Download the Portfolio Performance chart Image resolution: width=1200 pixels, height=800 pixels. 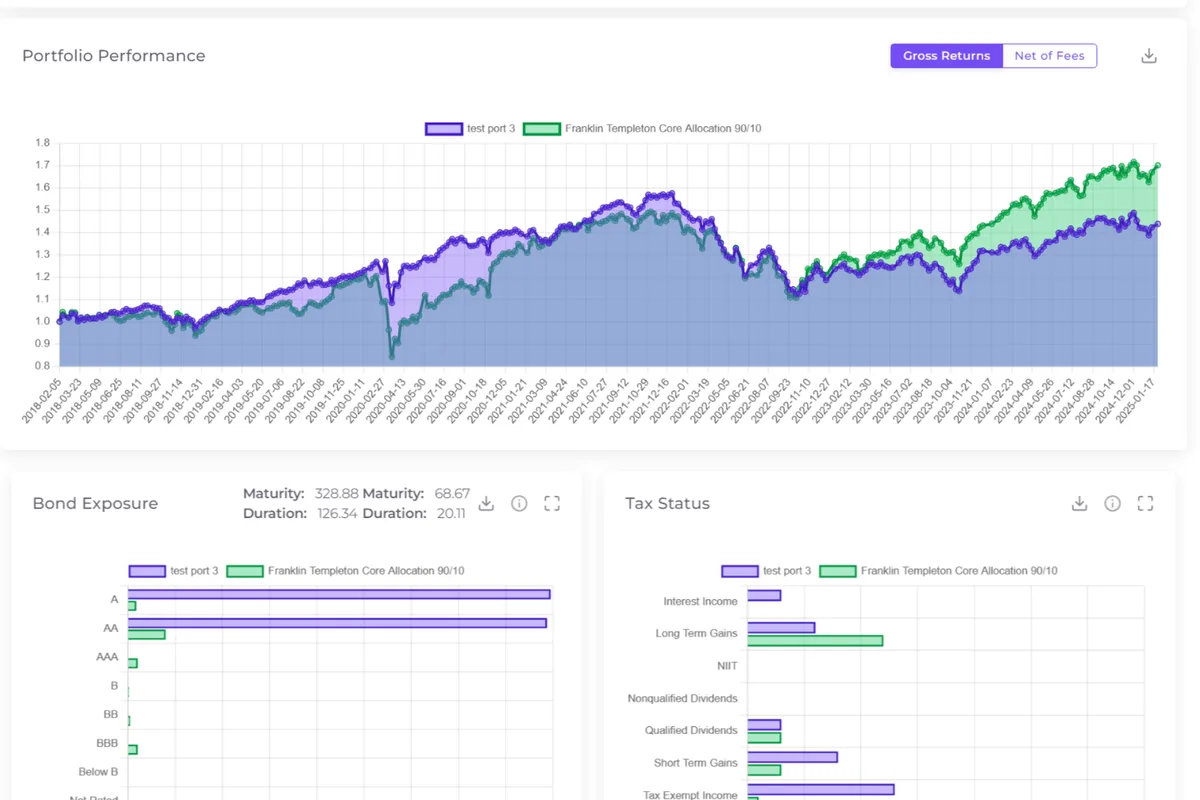pos(1149,56)
